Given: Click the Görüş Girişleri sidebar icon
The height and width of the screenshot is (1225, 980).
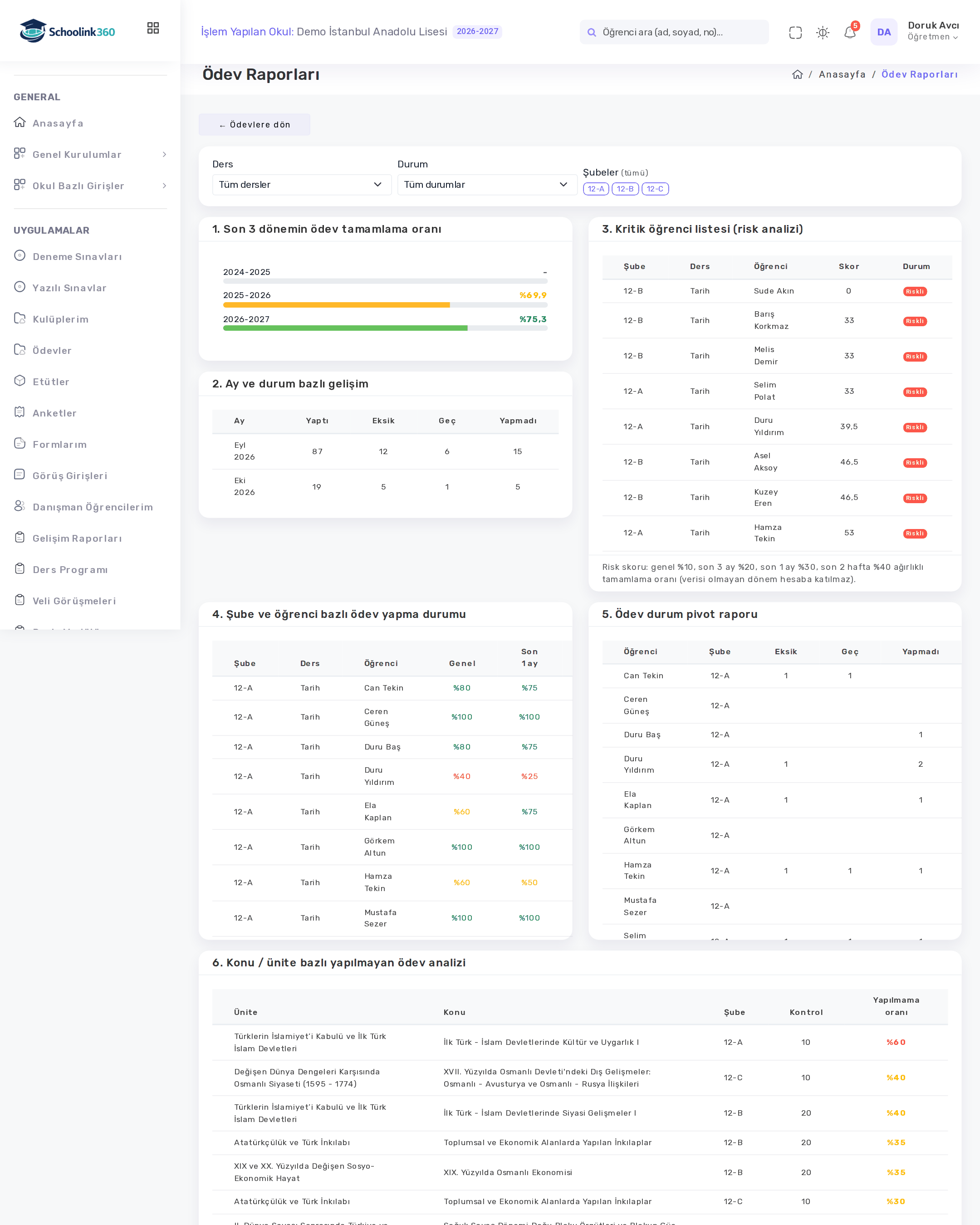Looking at the screenshot, I should (20, 475).
